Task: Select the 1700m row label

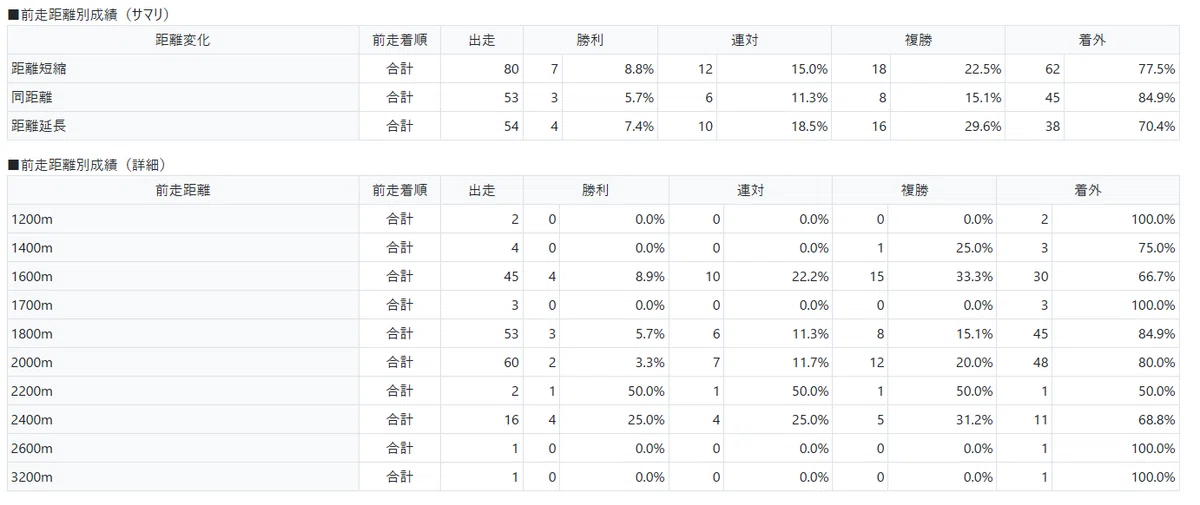Action: click(32, 305)
